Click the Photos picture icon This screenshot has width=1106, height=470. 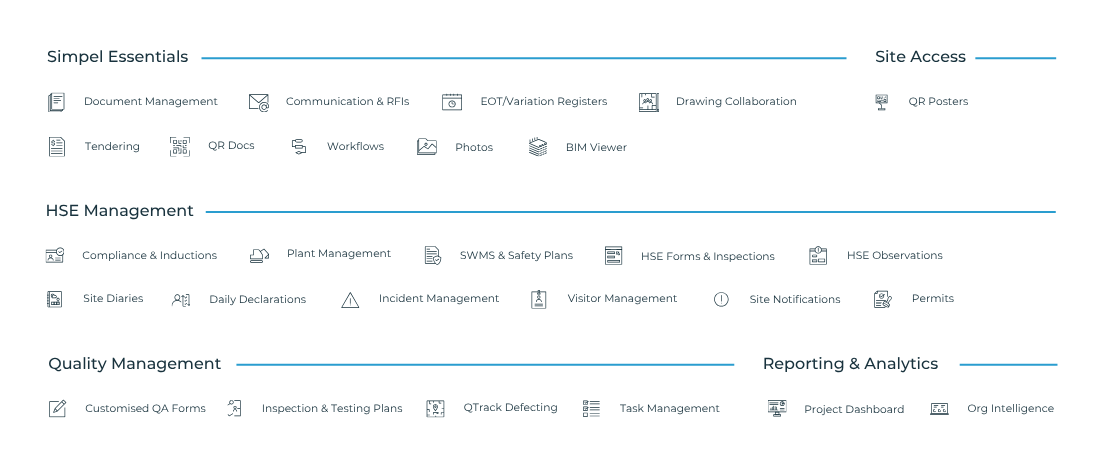click(427, 147)
